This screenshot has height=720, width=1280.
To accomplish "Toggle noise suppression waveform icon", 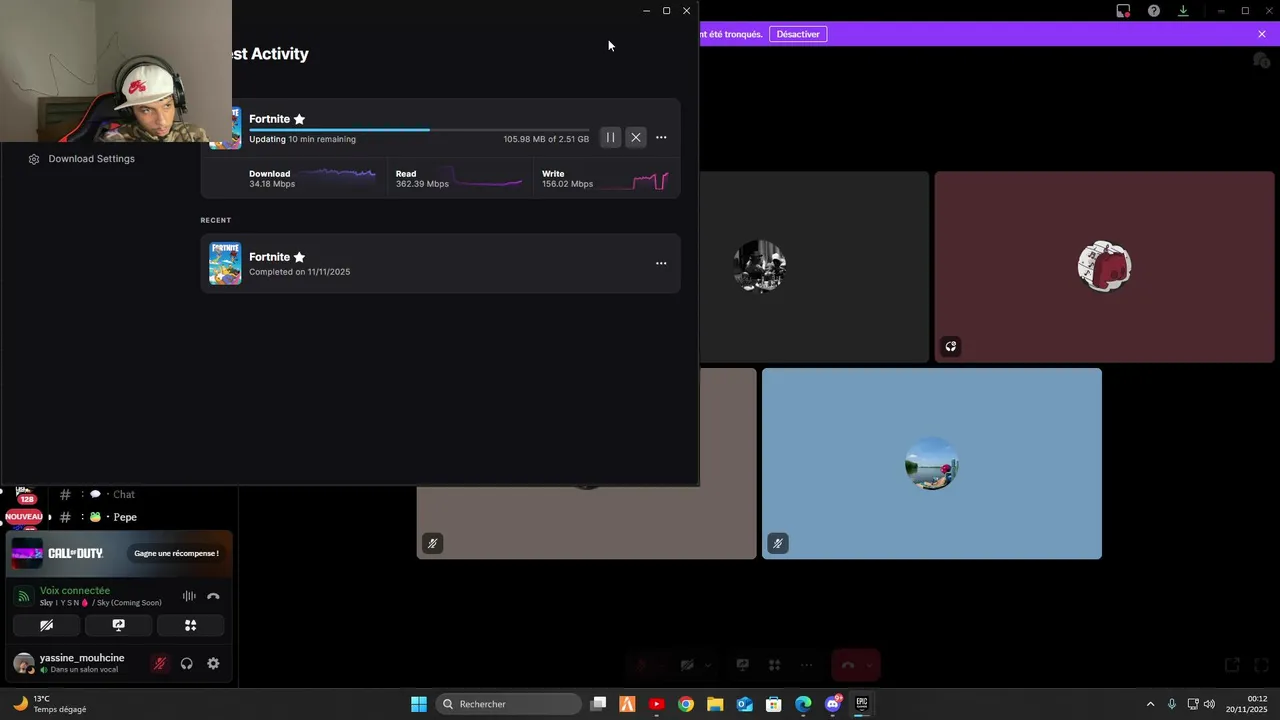I will 189,596.
